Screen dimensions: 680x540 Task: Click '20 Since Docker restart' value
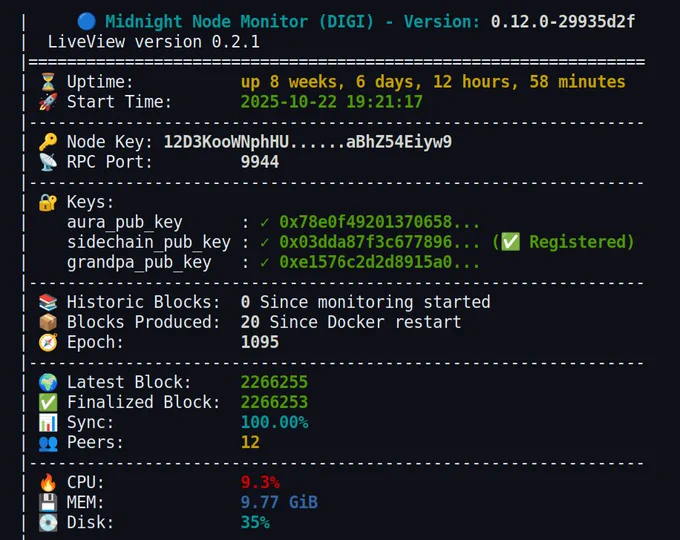click(x=351, y=322)
